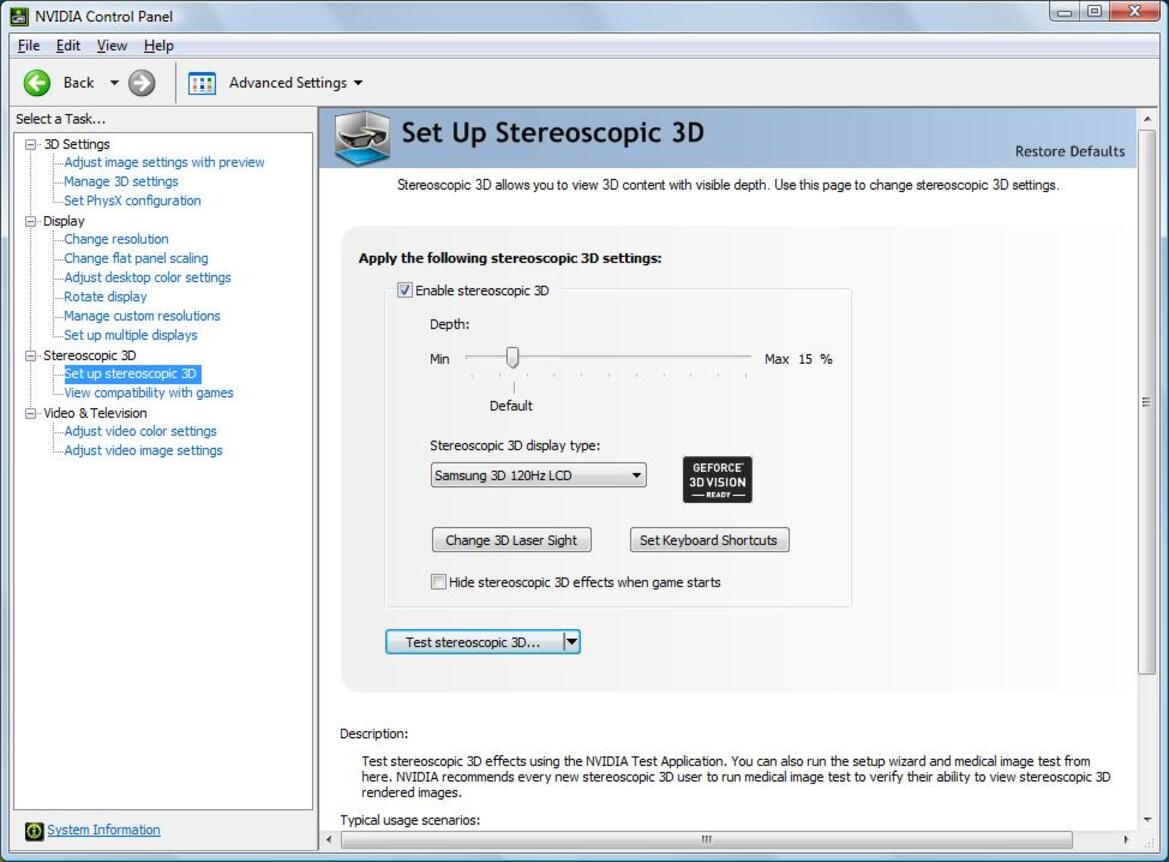The width and height of the screenshot is (1169, 862).
Task: Select Set up stereoscopic 3D task
Action: click(132, 374)
